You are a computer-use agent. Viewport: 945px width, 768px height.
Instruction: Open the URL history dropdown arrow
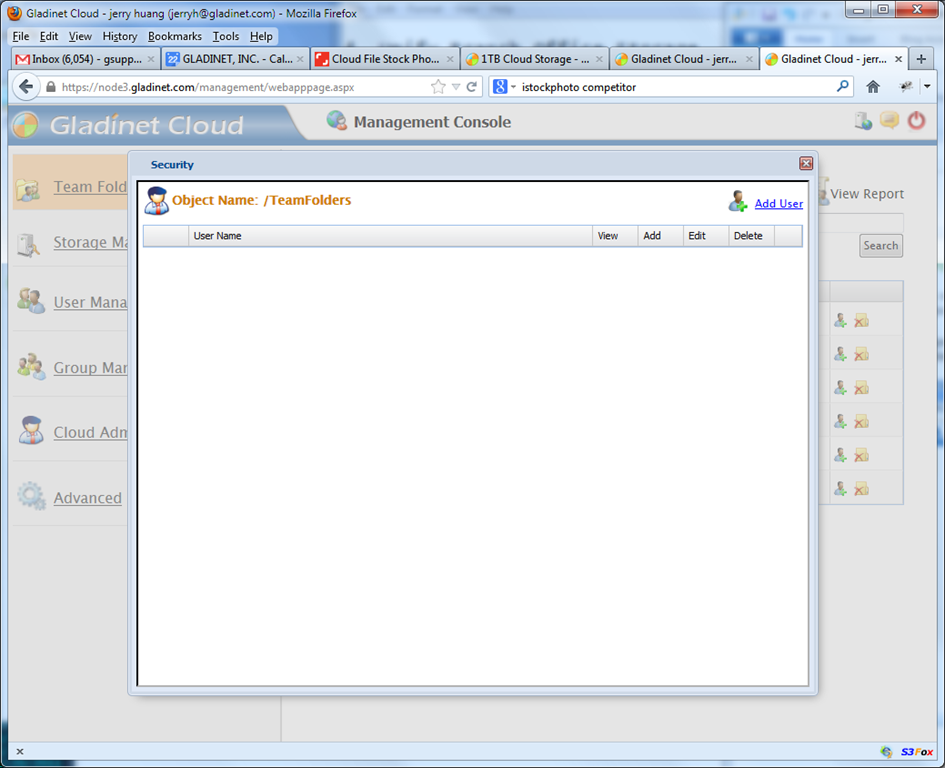click(x=456, y=87)
